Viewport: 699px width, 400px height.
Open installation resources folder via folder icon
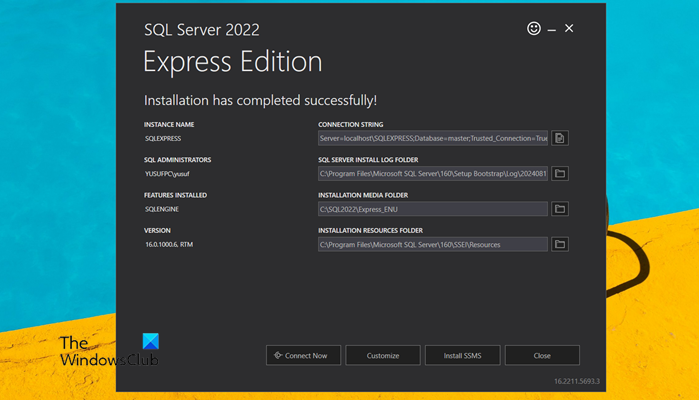[x=561, y=244]
